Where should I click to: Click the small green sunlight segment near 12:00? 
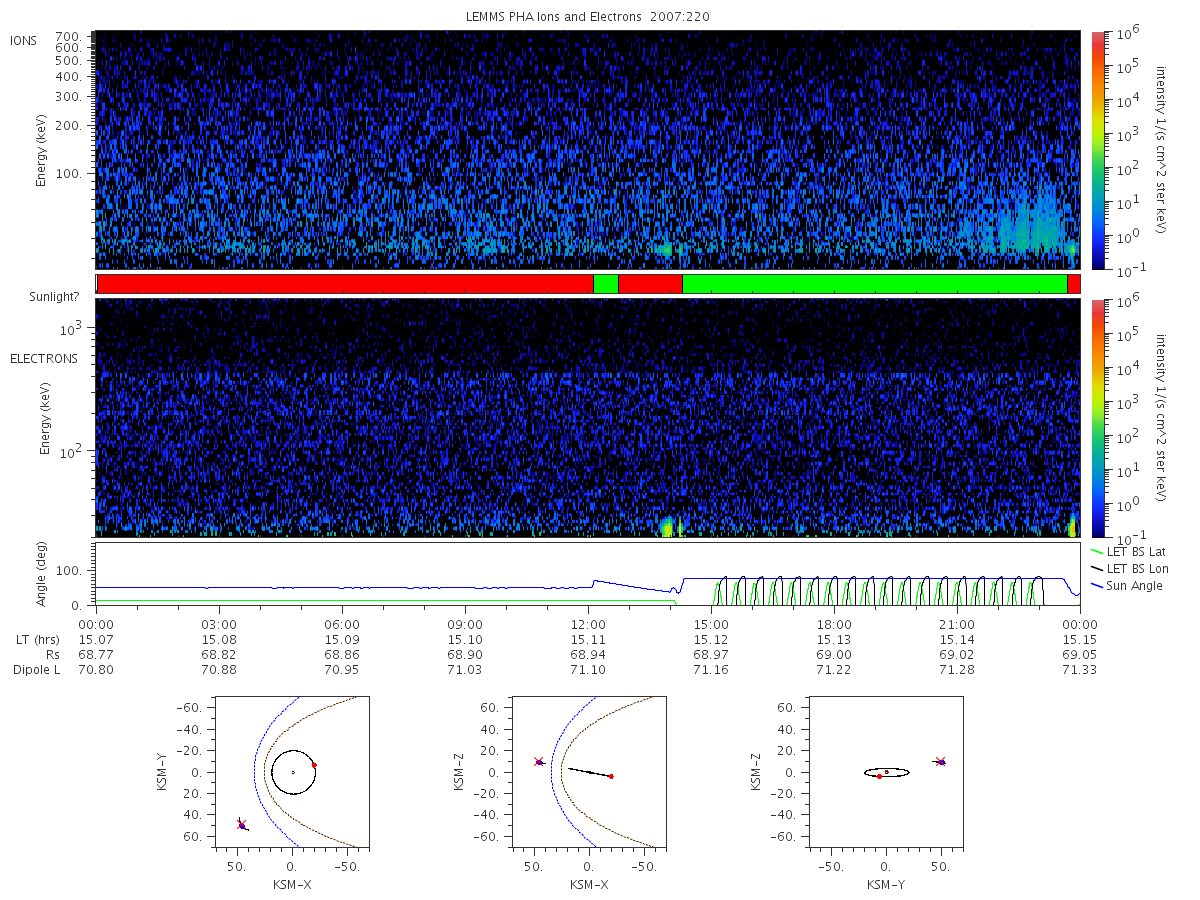[x=606, y=284]
